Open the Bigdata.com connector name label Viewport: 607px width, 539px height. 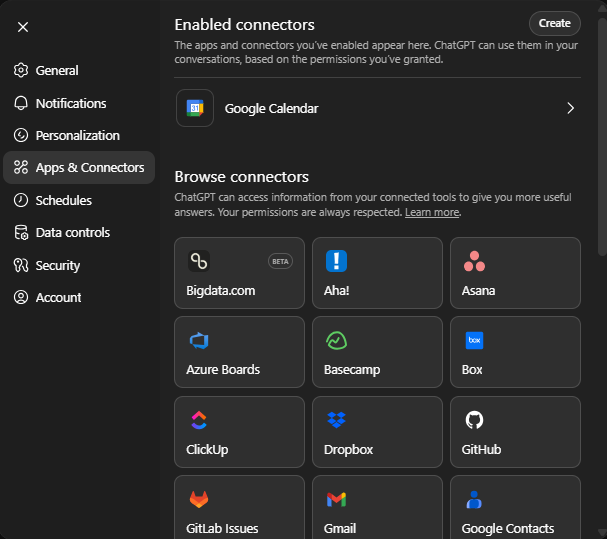pyautogui.click(x=221, y=291)
